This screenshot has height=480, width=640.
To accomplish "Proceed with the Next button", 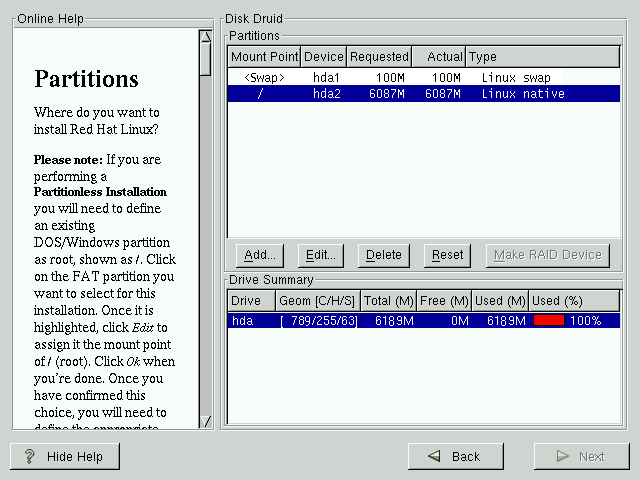I will [581, 456].
